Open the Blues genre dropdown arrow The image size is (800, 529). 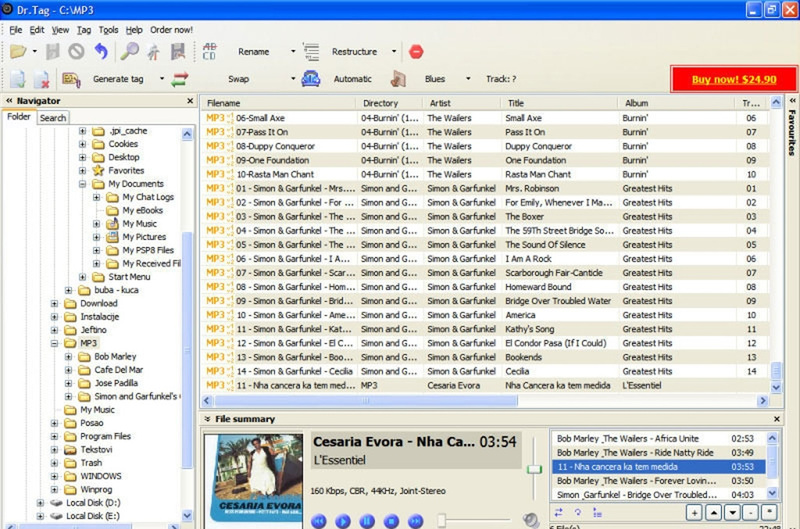[468, 79]
